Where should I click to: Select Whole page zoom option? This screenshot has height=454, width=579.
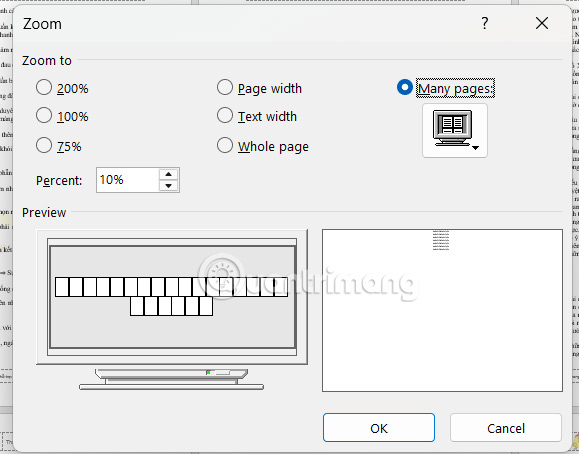[225, 145]
